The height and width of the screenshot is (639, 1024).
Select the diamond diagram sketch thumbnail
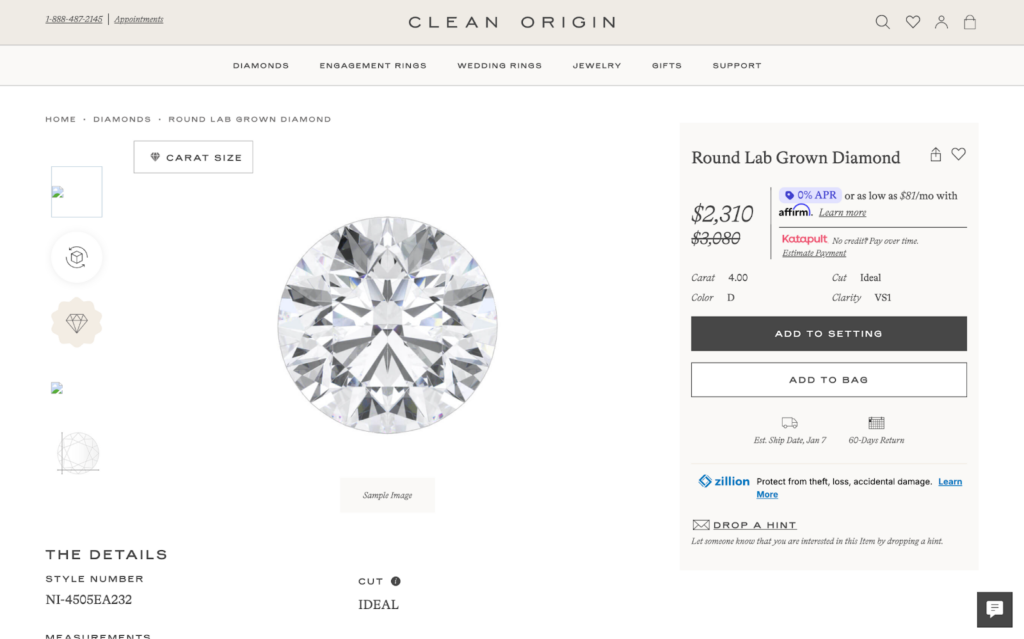coord(77,453)
